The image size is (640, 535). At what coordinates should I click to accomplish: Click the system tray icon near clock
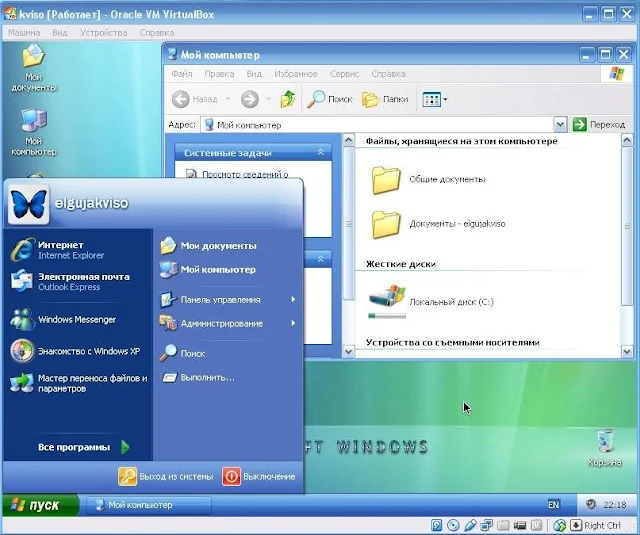coord(590,504)
